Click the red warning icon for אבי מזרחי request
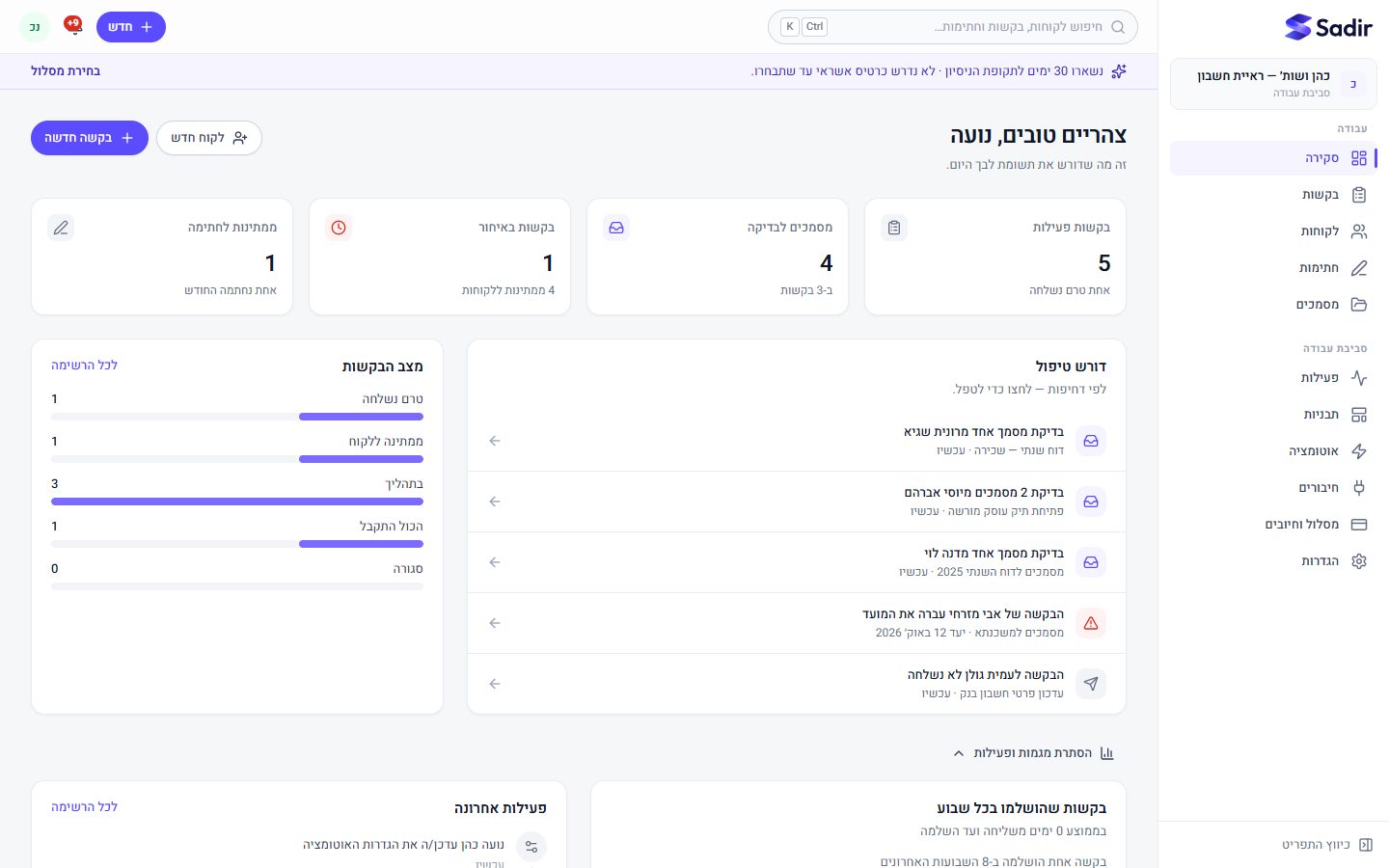 1091,623
